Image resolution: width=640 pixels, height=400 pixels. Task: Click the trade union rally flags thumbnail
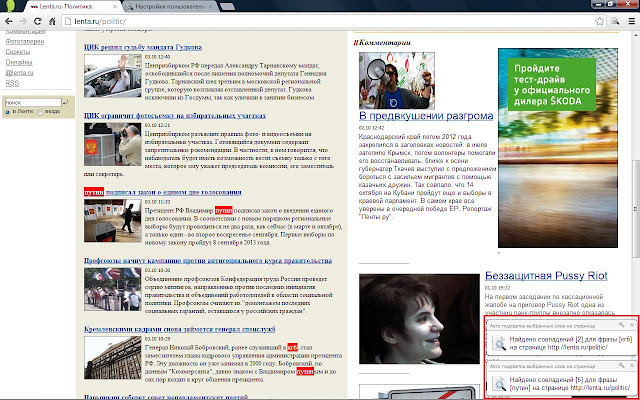[113, 289]
